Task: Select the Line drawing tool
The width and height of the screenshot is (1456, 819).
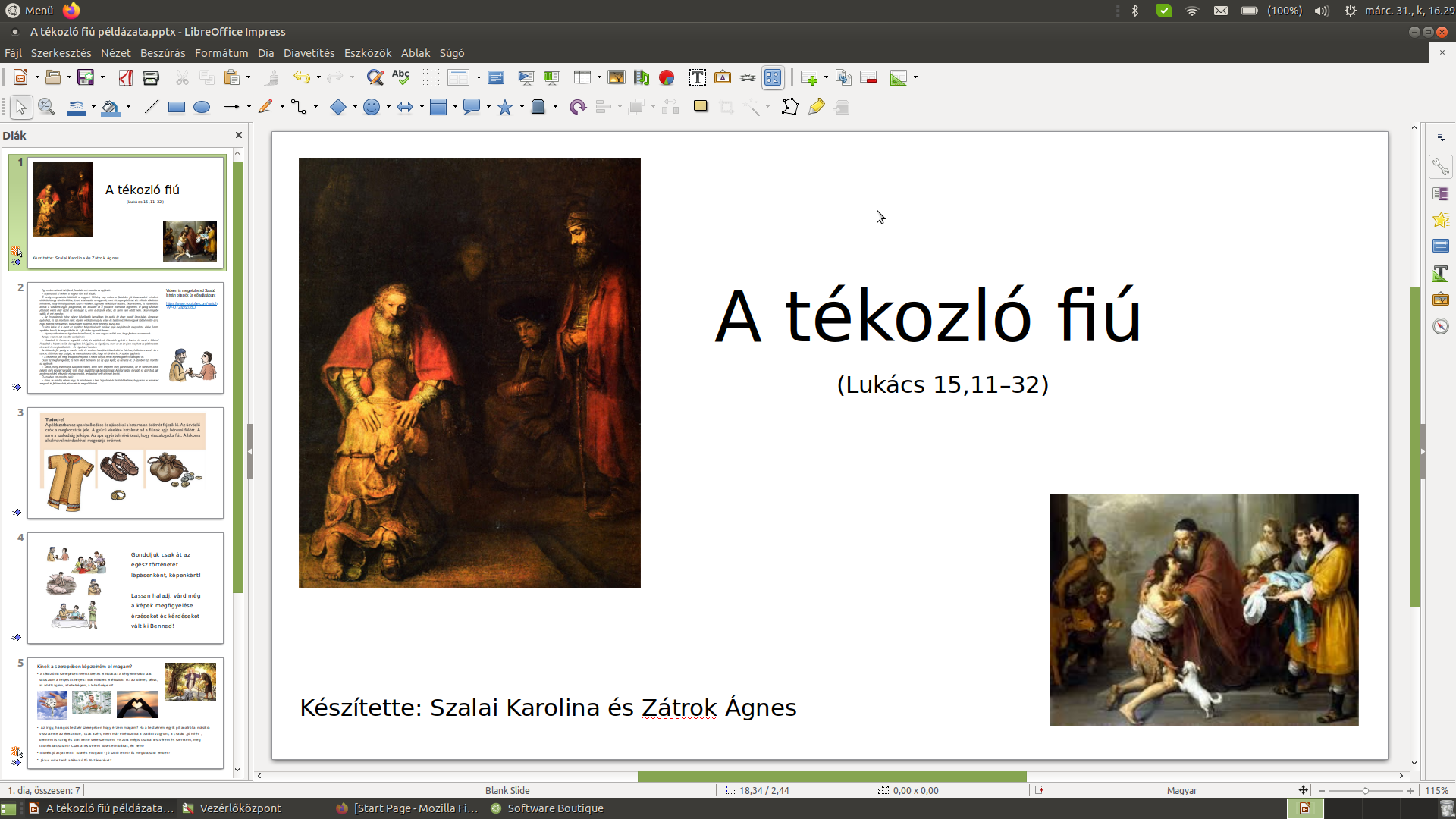Action: pyautogui.click(x=152, y=107)
